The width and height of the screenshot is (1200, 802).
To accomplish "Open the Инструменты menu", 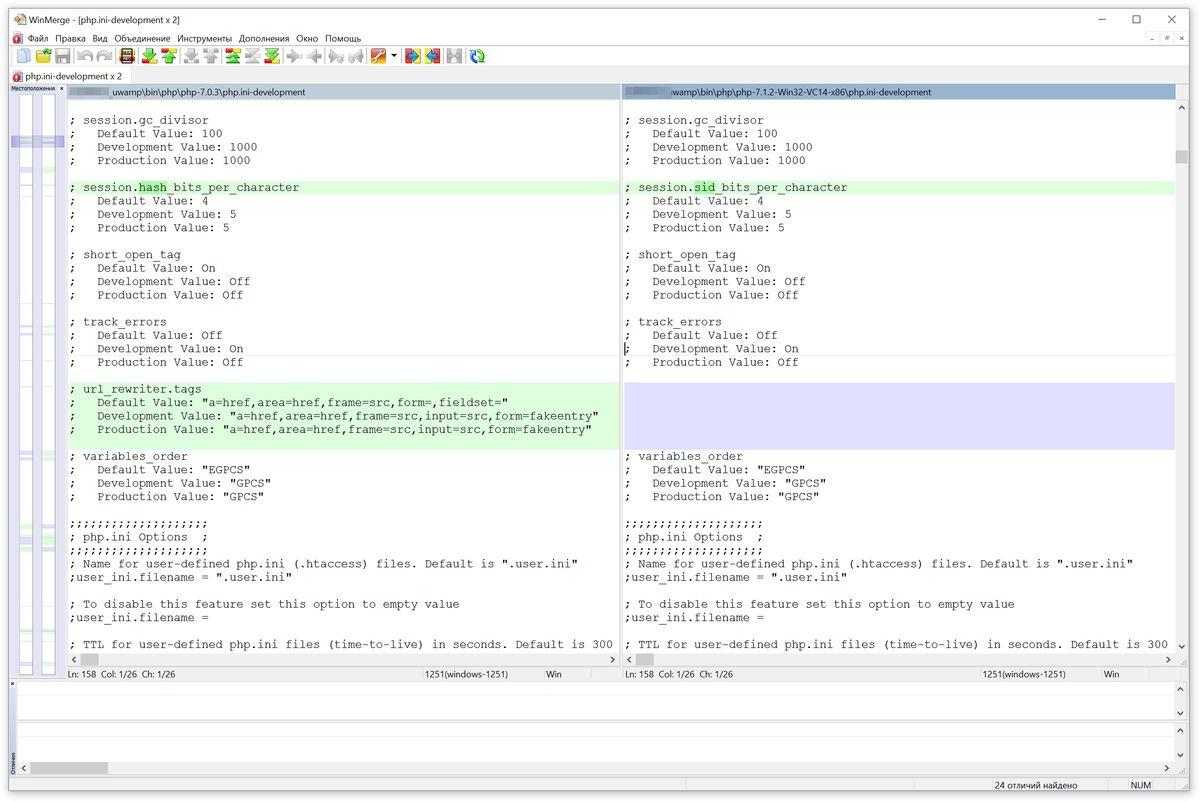I will point(205,38).
